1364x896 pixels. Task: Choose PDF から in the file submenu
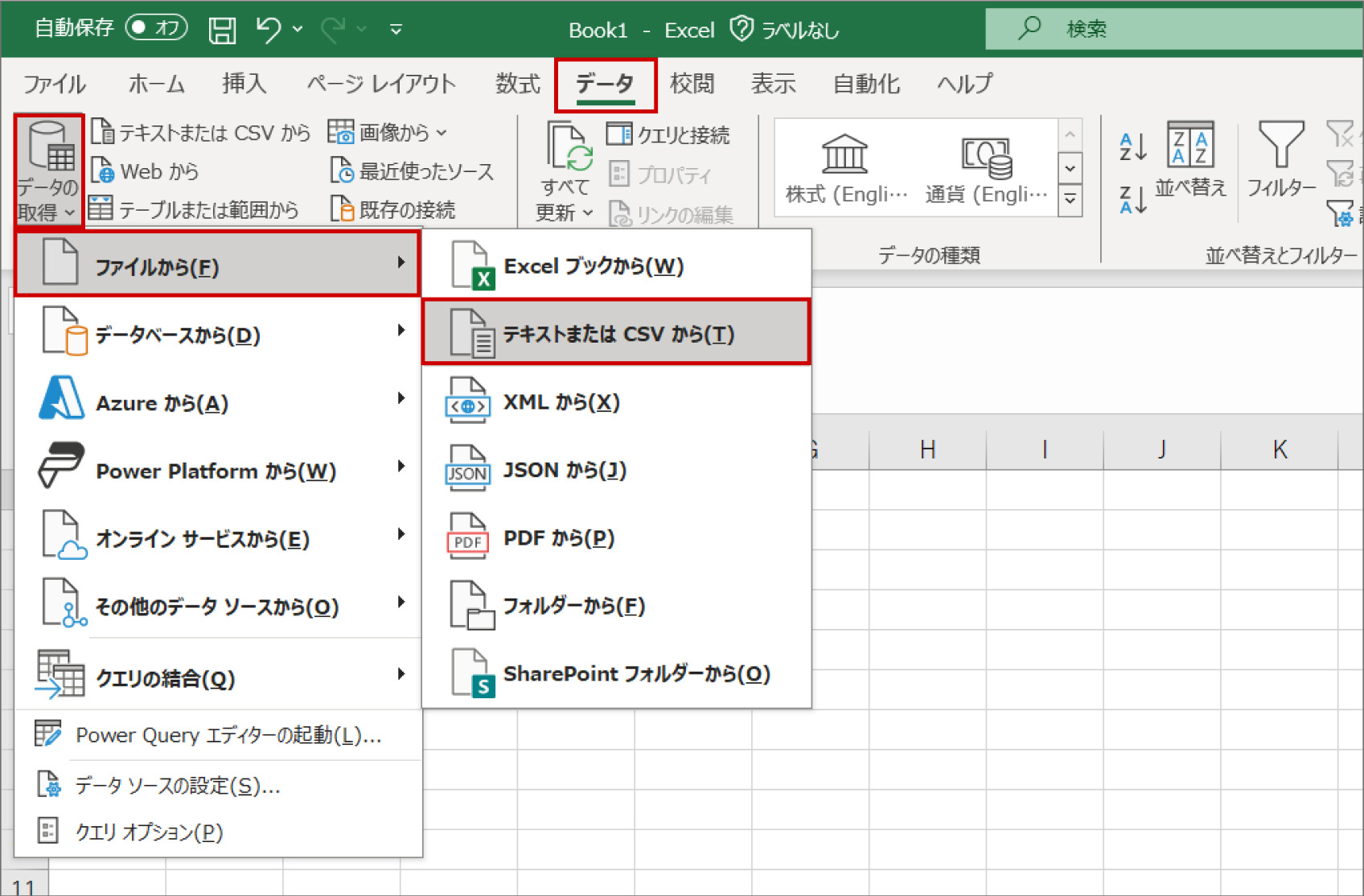[x=560, y=537]
